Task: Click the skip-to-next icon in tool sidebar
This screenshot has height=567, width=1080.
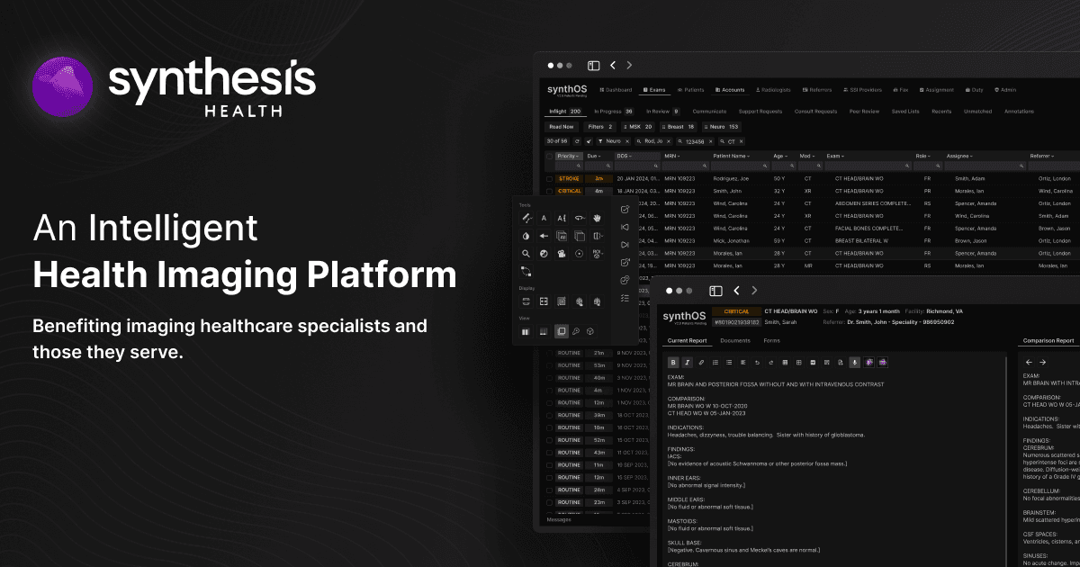Action: pyautogui.click(x=625, y=245)
